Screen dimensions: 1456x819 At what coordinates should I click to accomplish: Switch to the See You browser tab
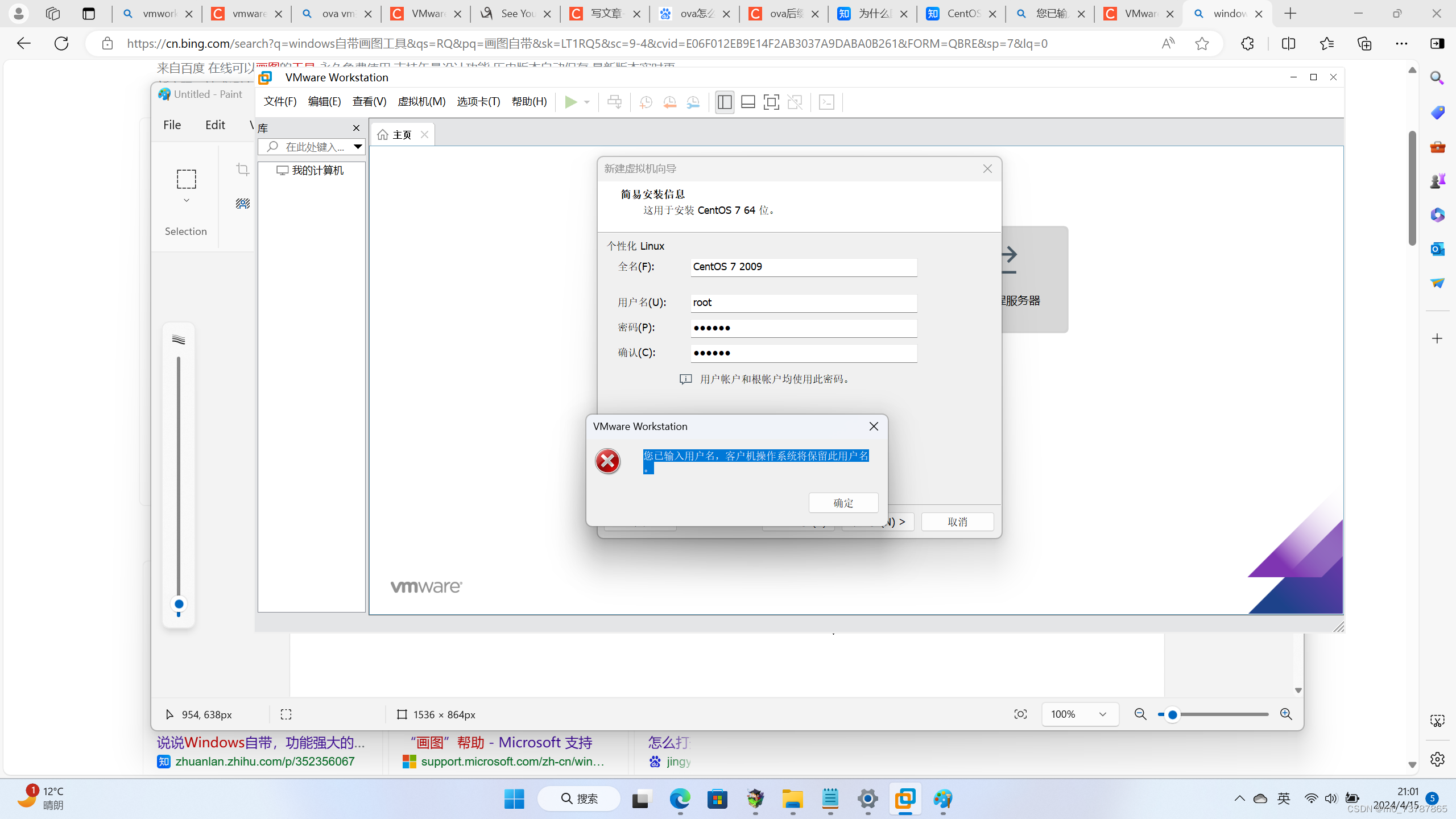click(x=515, y=14)
